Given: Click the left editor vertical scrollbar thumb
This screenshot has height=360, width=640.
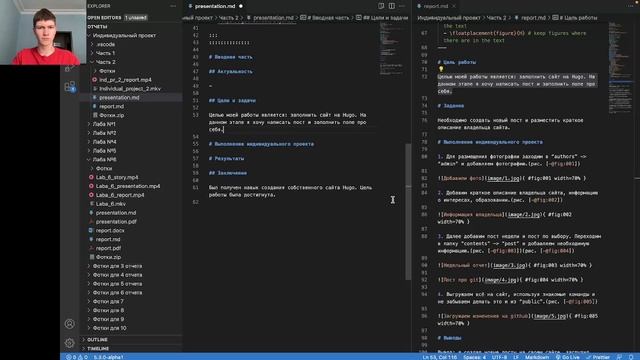Looking at the screenshot, I should coord(408,211).
